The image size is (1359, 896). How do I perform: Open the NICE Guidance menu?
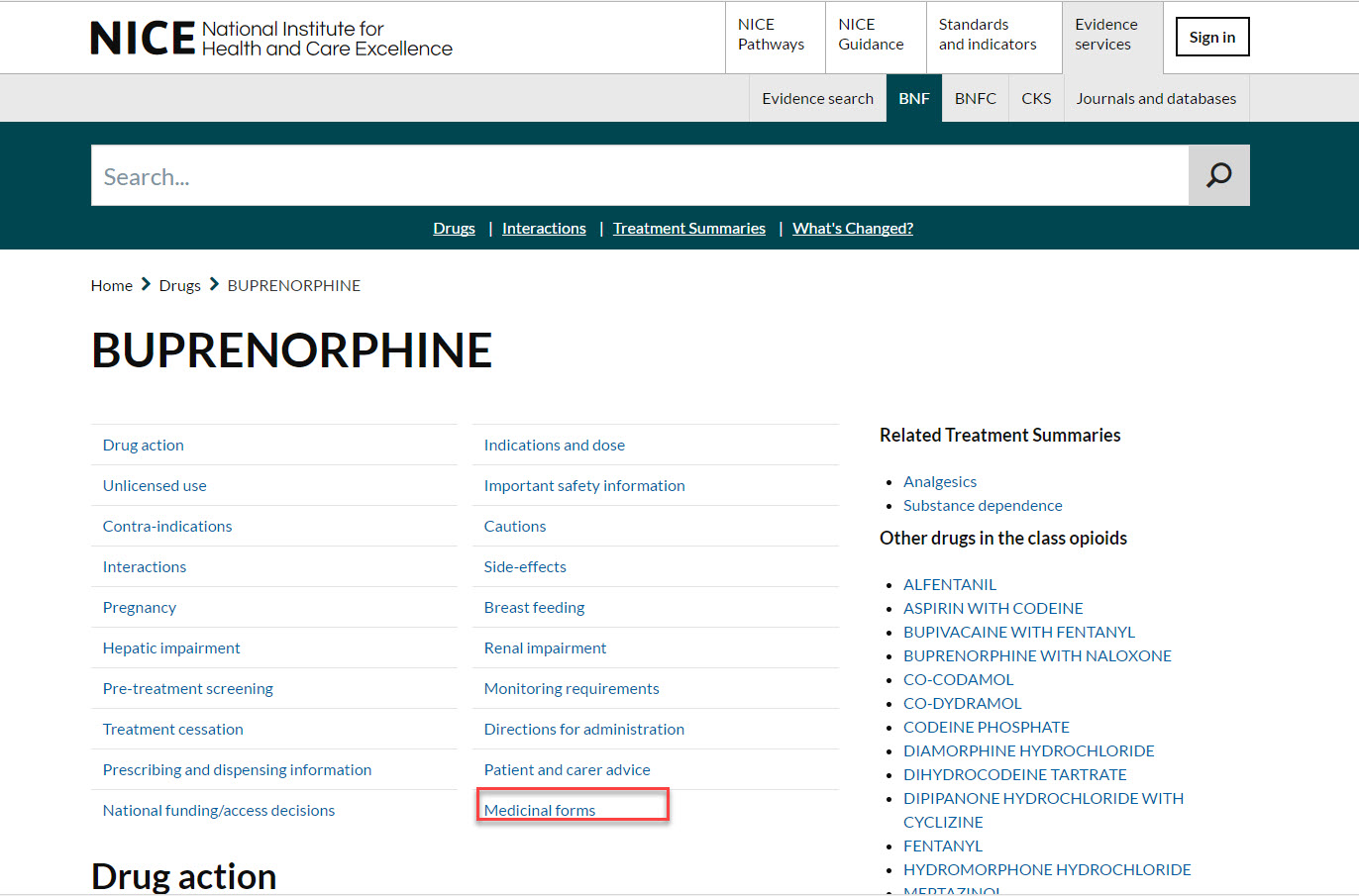[x=872, y=36]
